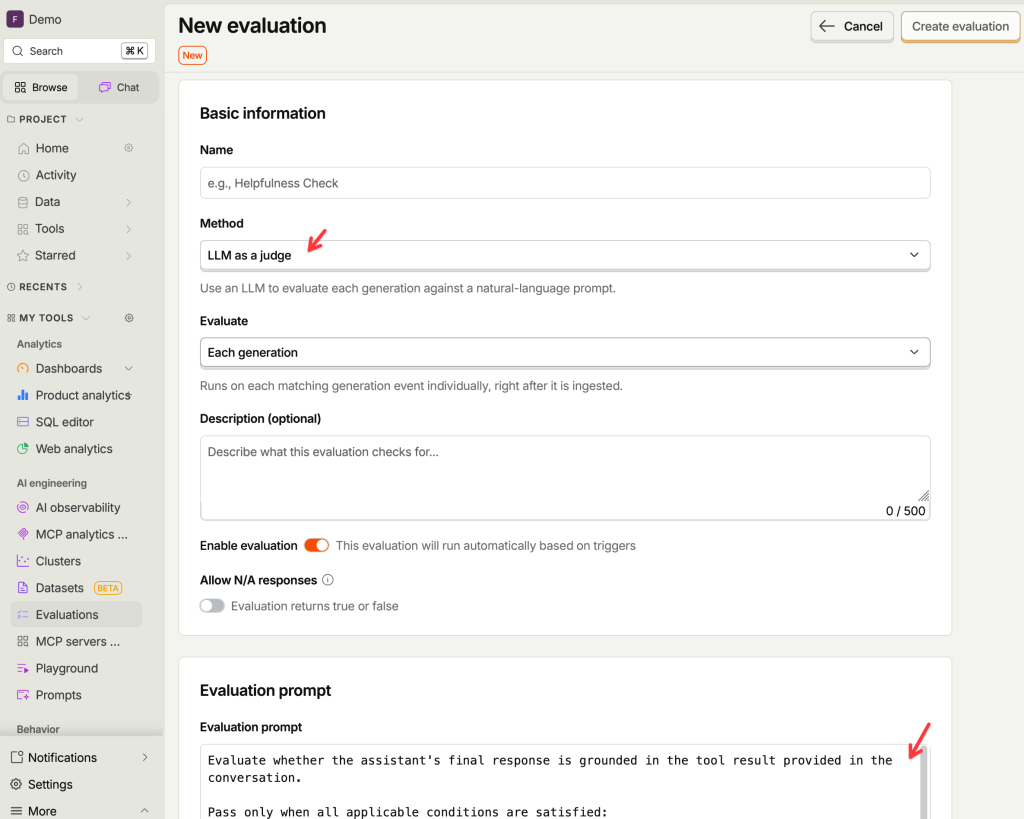This screenshot has width=1024, height=819.
Task: Collapse the PROJECT section header
Action: [x=44, y=120]
